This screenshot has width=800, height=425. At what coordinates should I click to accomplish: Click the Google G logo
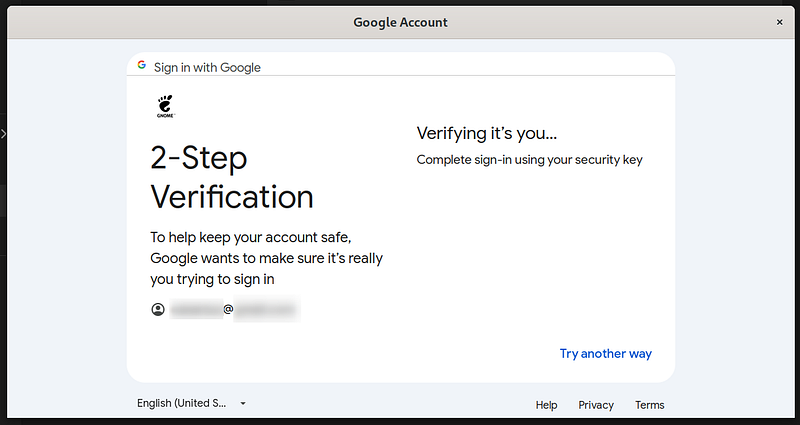[x=142, y=65]
